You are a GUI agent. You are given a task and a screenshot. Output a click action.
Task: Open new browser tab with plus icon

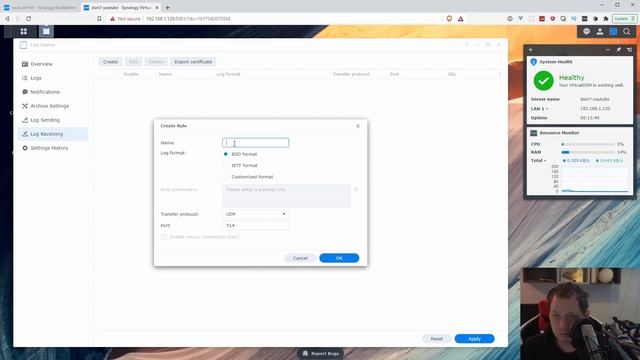click(167, 7)
